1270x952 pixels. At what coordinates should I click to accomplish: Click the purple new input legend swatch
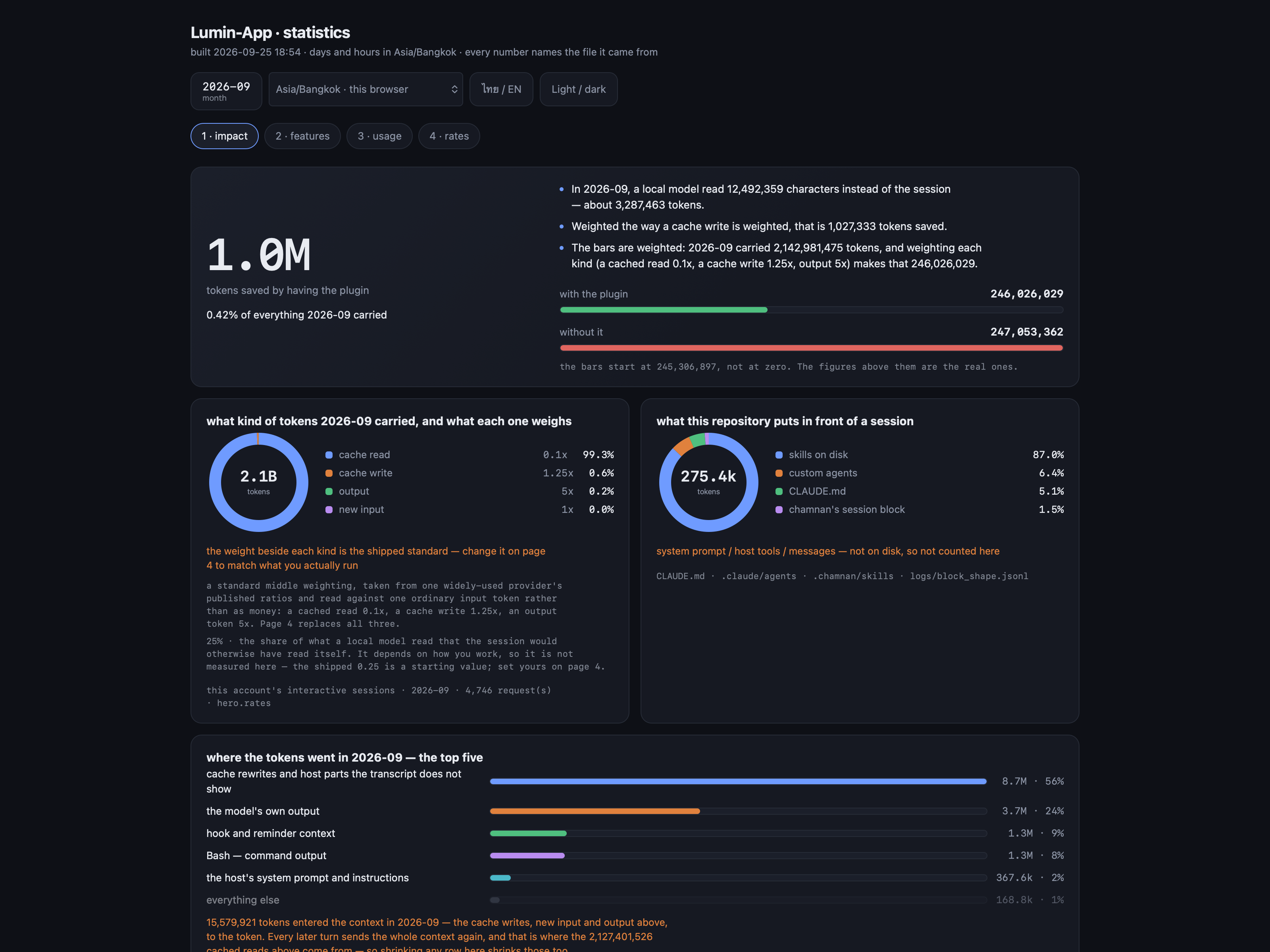[x=329, y=510]
